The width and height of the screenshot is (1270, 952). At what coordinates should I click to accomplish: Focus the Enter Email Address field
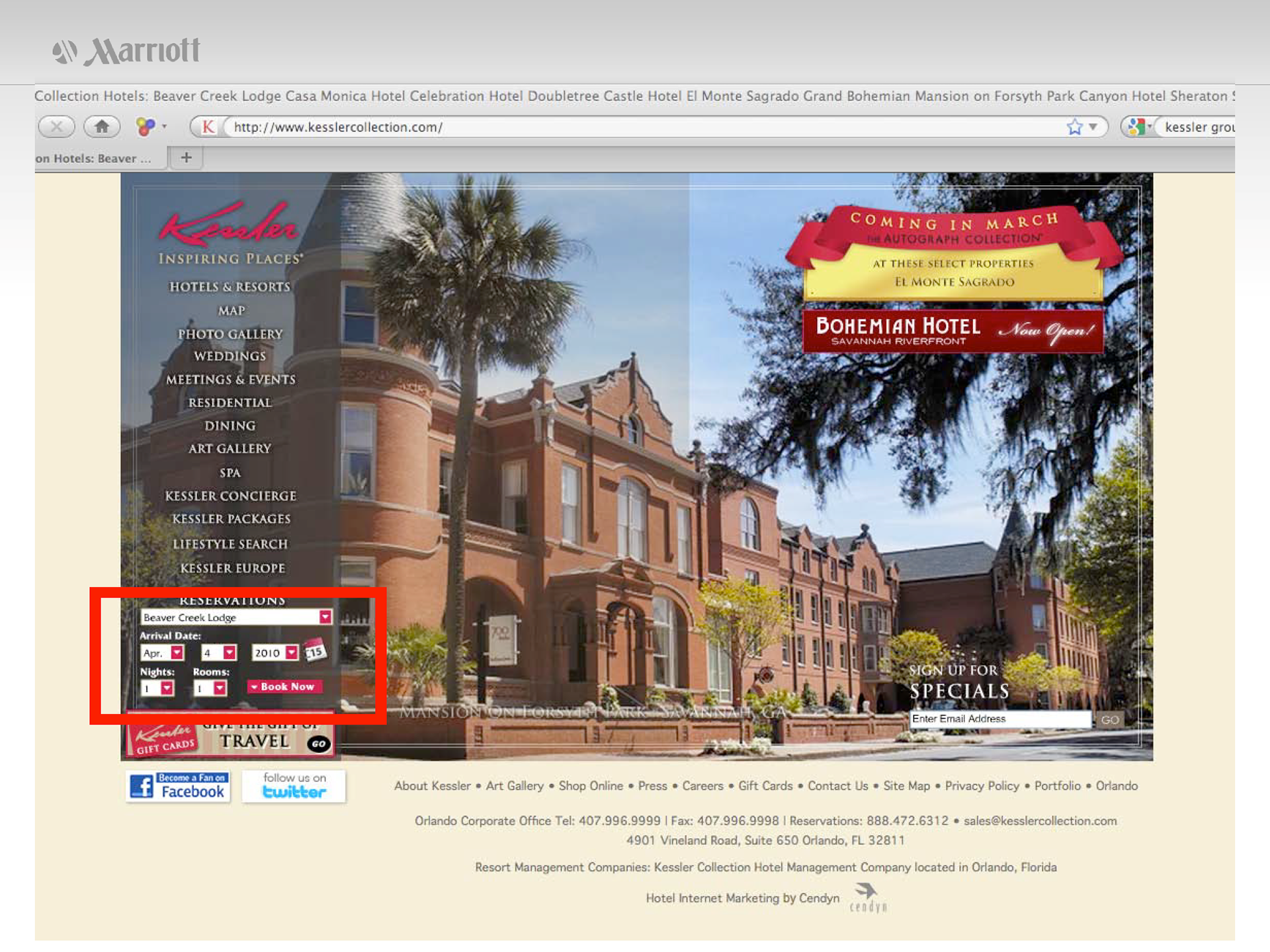[x=1000, y=719]
